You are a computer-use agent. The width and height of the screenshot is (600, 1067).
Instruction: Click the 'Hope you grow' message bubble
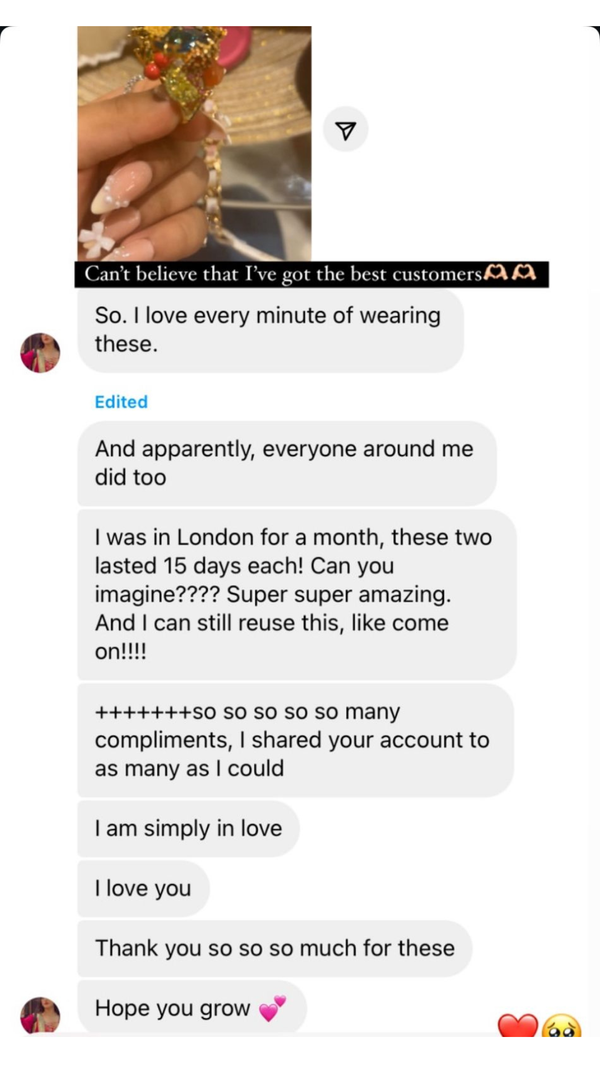(191, 1008)
